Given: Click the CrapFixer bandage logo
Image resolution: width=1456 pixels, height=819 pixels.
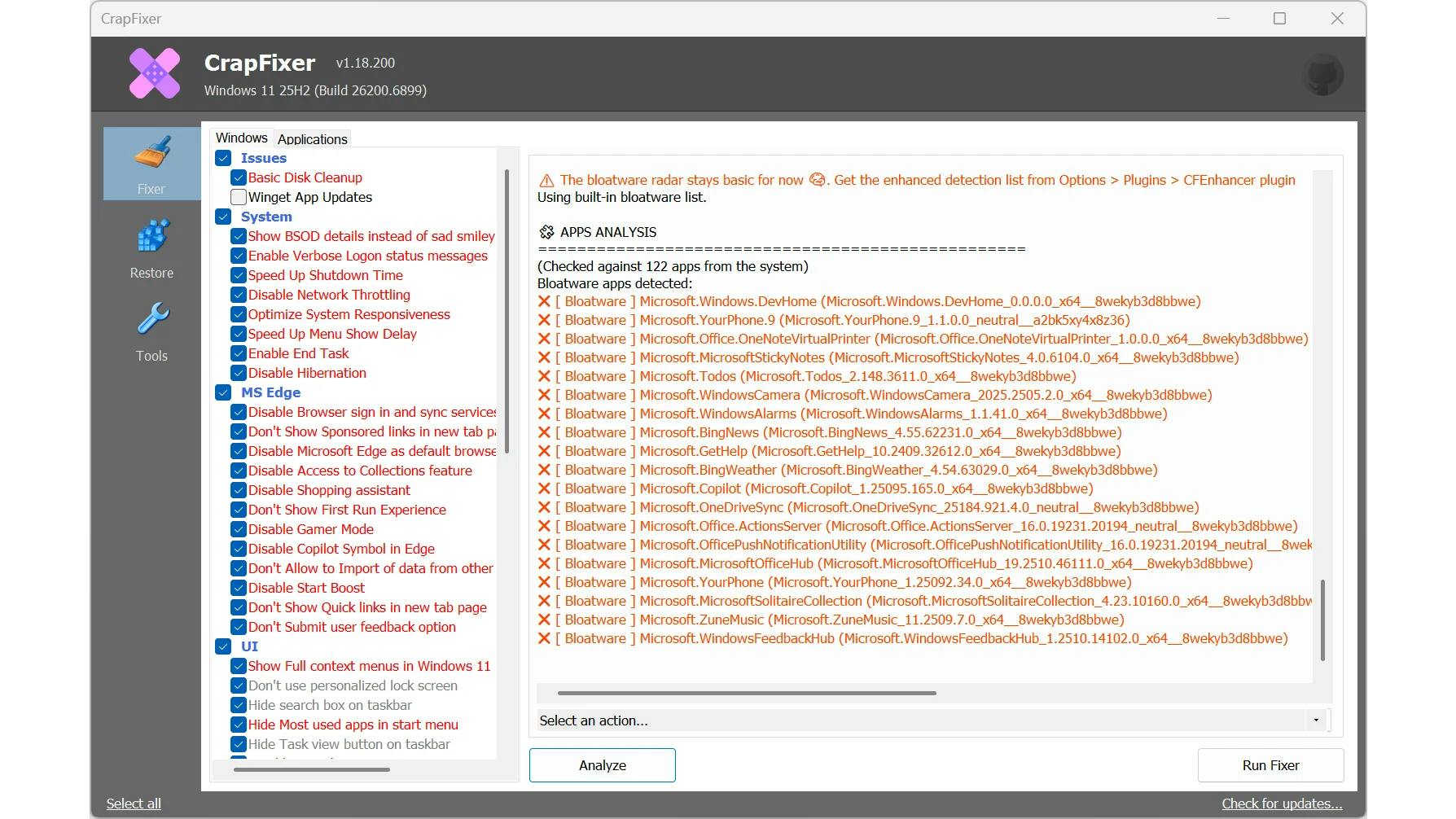Looking at the screenshot, I should click(x=155, y=74).
